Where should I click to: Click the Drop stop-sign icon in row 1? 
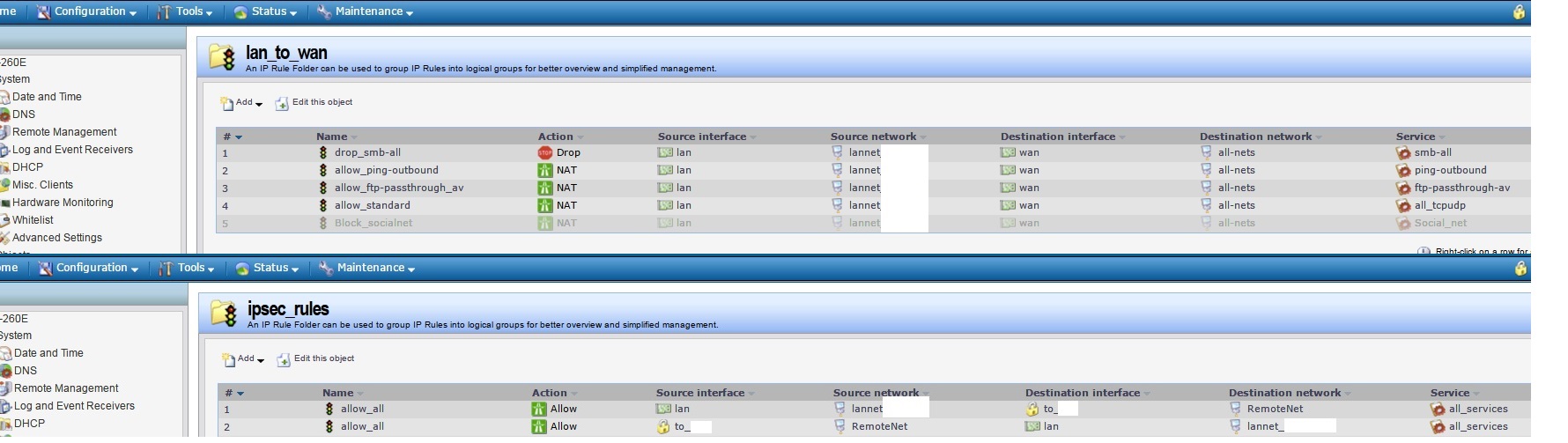tap(545, 153)
